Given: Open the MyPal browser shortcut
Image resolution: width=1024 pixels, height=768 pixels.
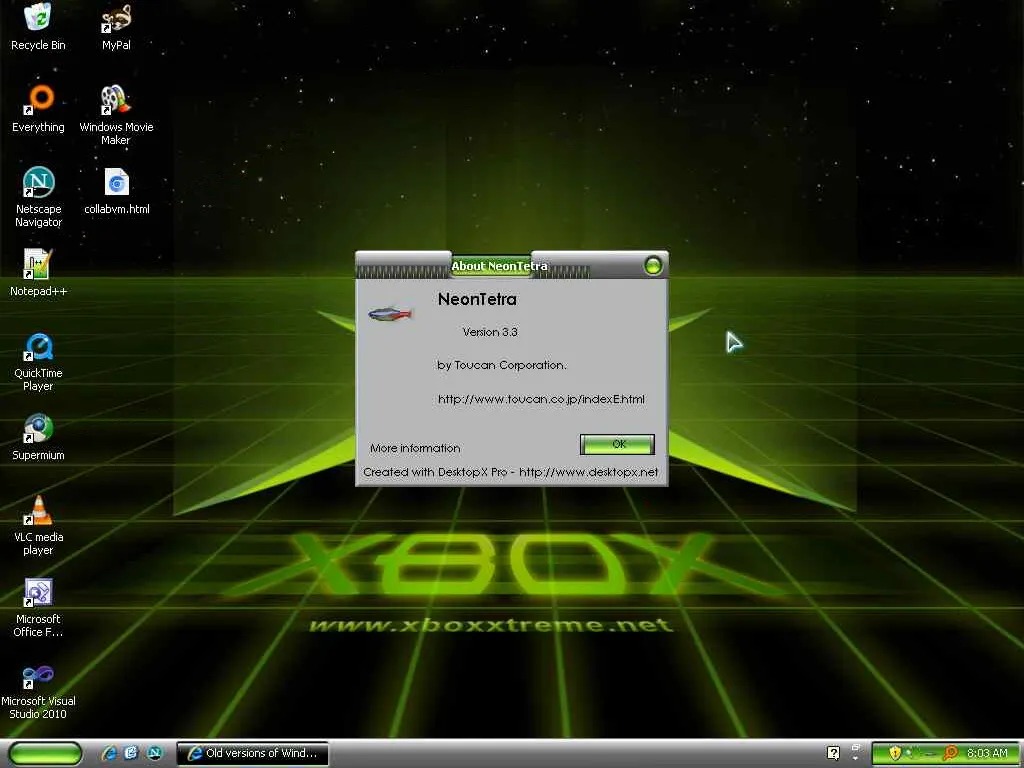Looking at the screenshot, I should (x=116, y=26).
